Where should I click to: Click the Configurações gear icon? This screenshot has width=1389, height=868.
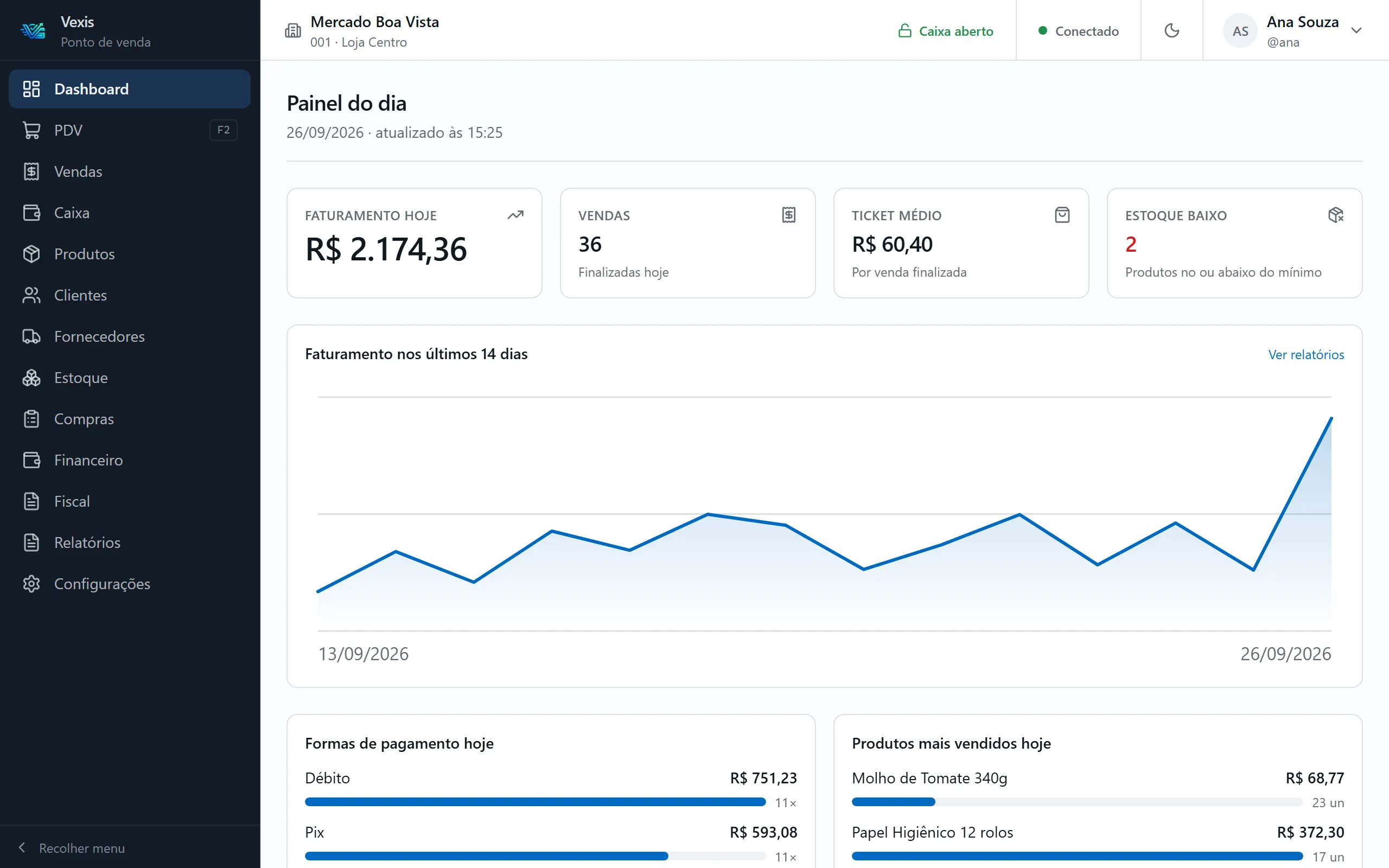pyautogui.click(x=31, y=584)
